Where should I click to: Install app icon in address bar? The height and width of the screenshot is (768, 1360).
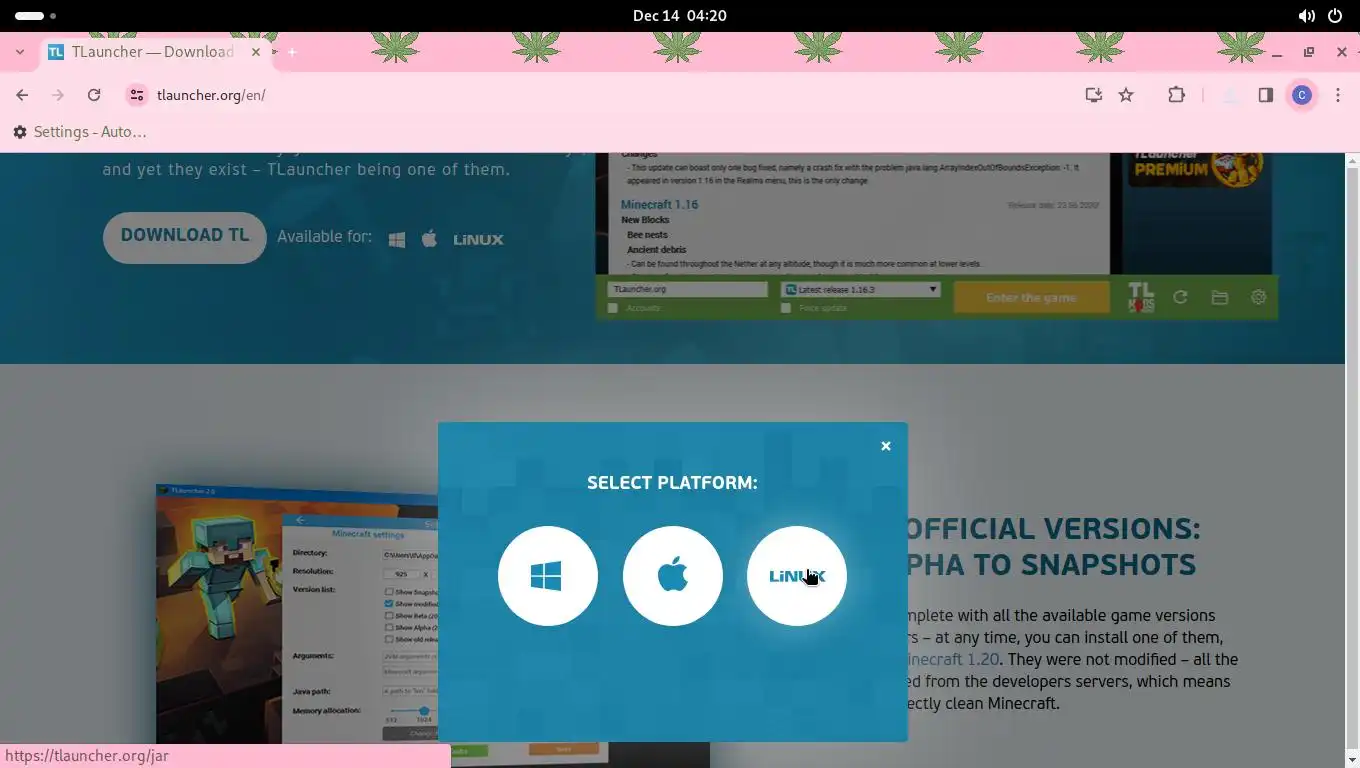click(1094, 95)
